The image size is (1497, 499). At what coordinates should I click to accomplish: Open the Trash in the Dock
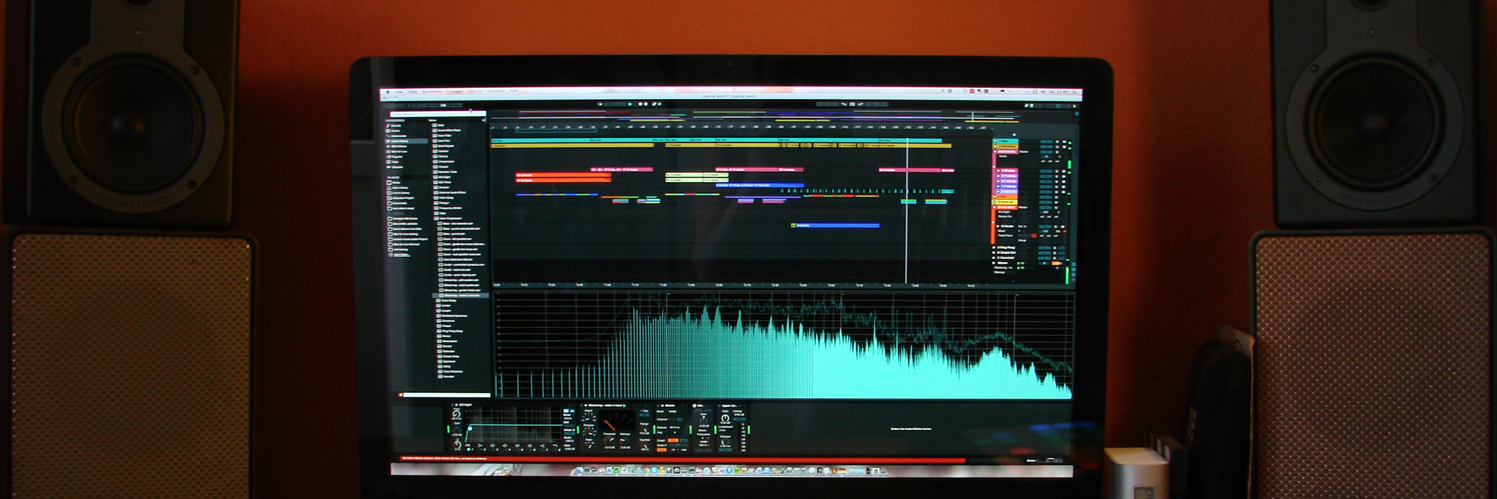pos(883,470)
